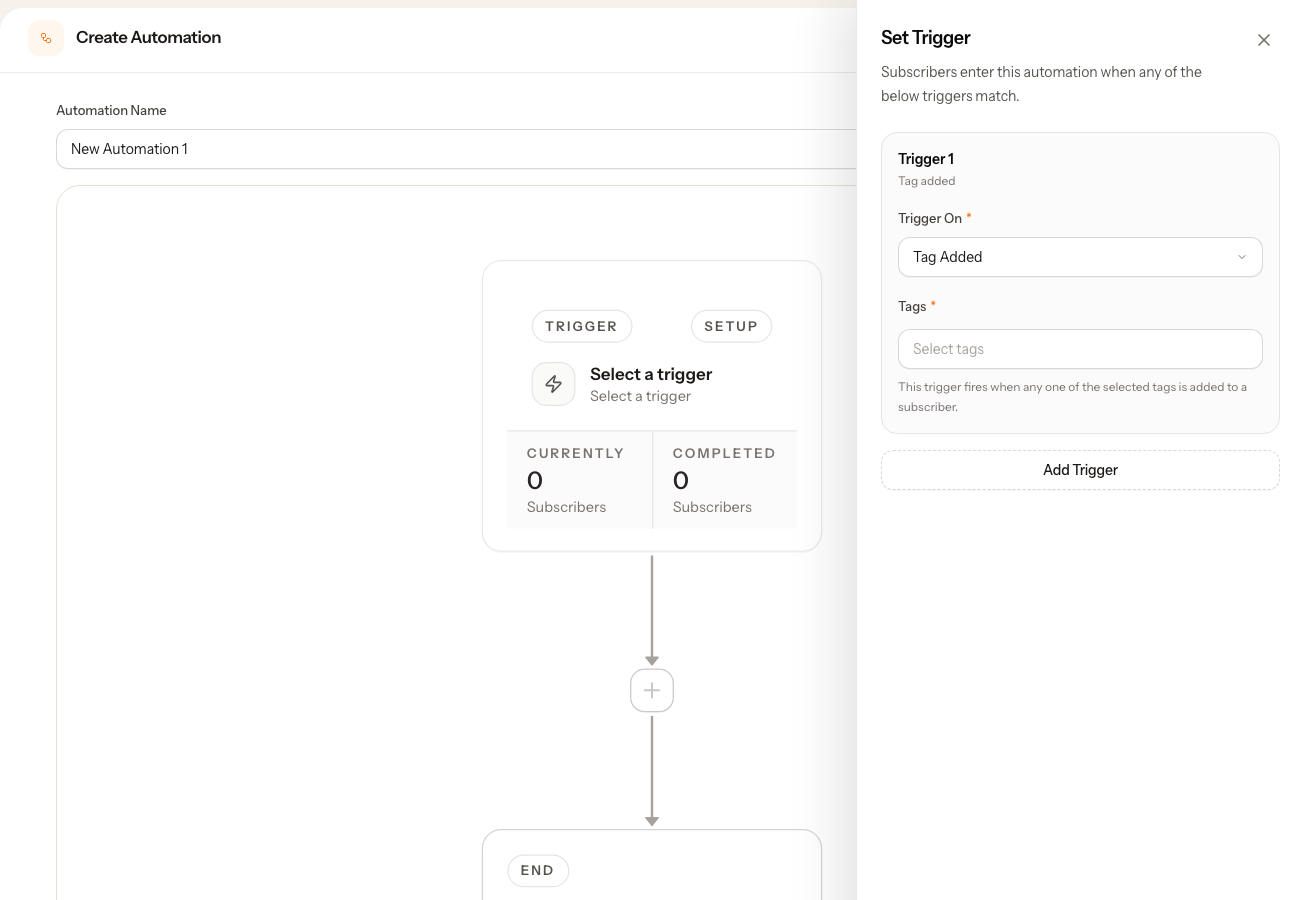The width and height of the screenshot is (1304, 900).
Task: Click the Trigger 1 title
Action: (926, 159)
